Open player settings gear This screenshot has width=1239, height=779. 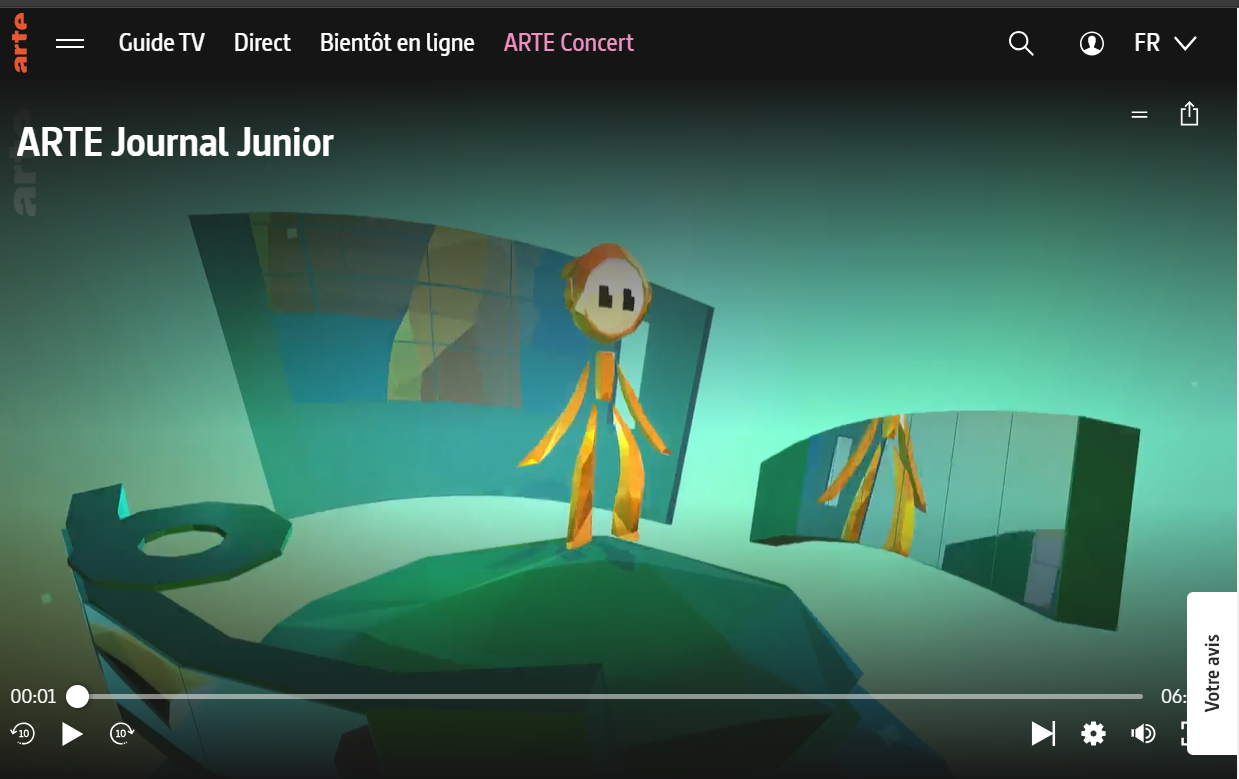[1093, 734]
